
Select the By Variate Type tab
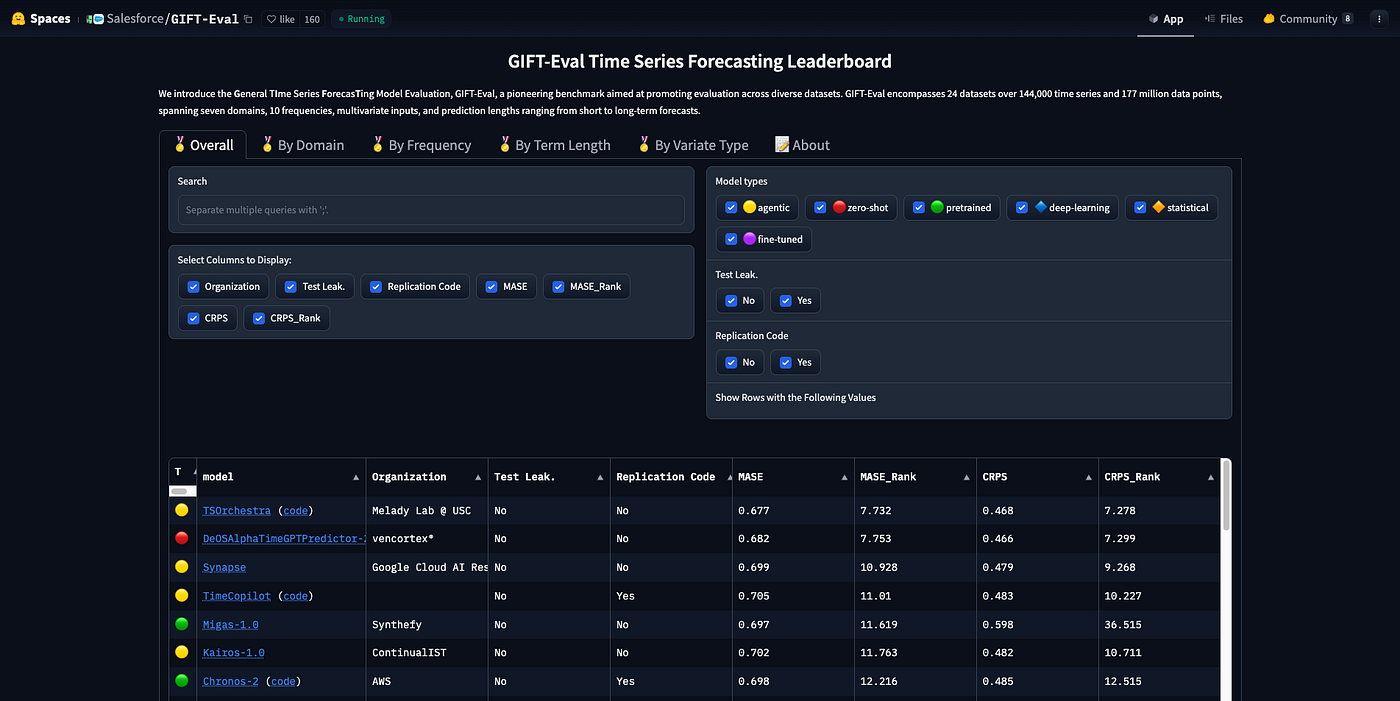click(693, 145)
